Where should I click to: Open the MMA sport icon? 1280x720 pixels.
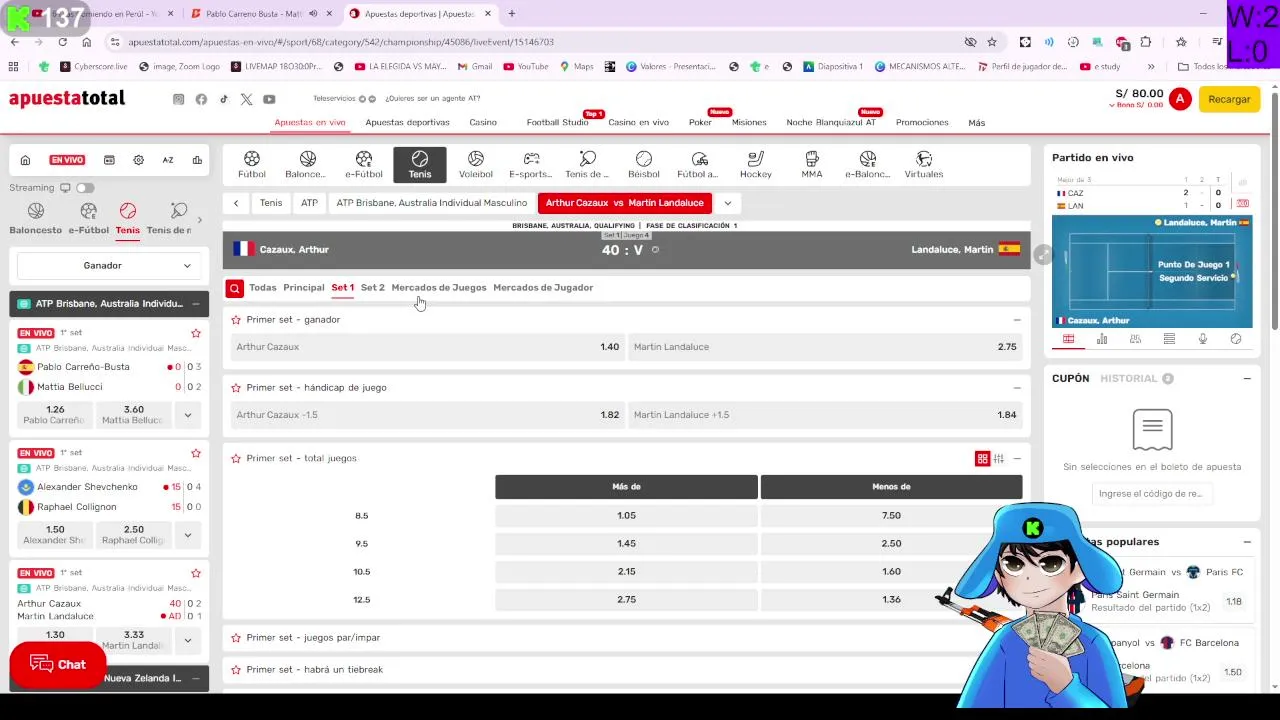point(811,165)
